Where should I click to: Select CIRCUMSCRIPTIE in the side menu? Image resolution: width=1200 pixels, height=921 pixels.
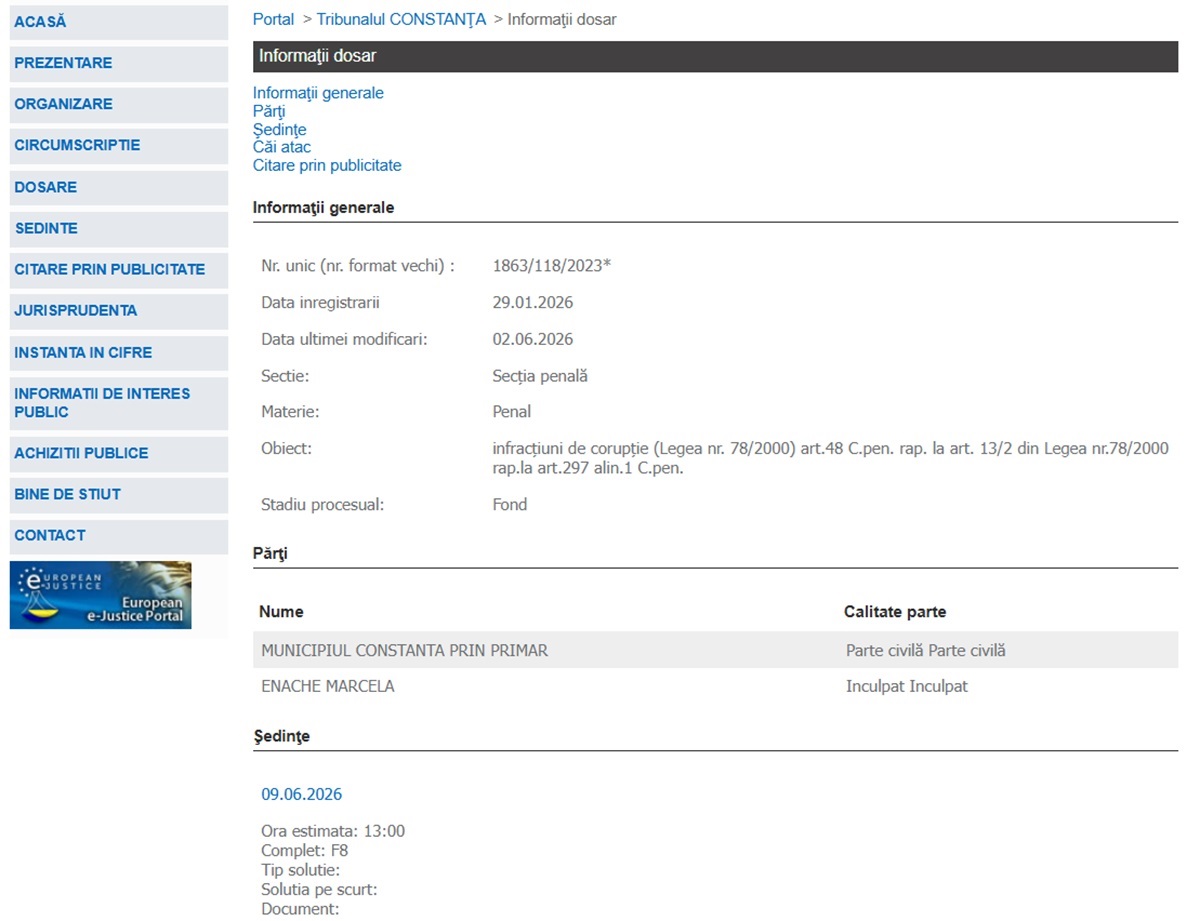pos(119,145)
